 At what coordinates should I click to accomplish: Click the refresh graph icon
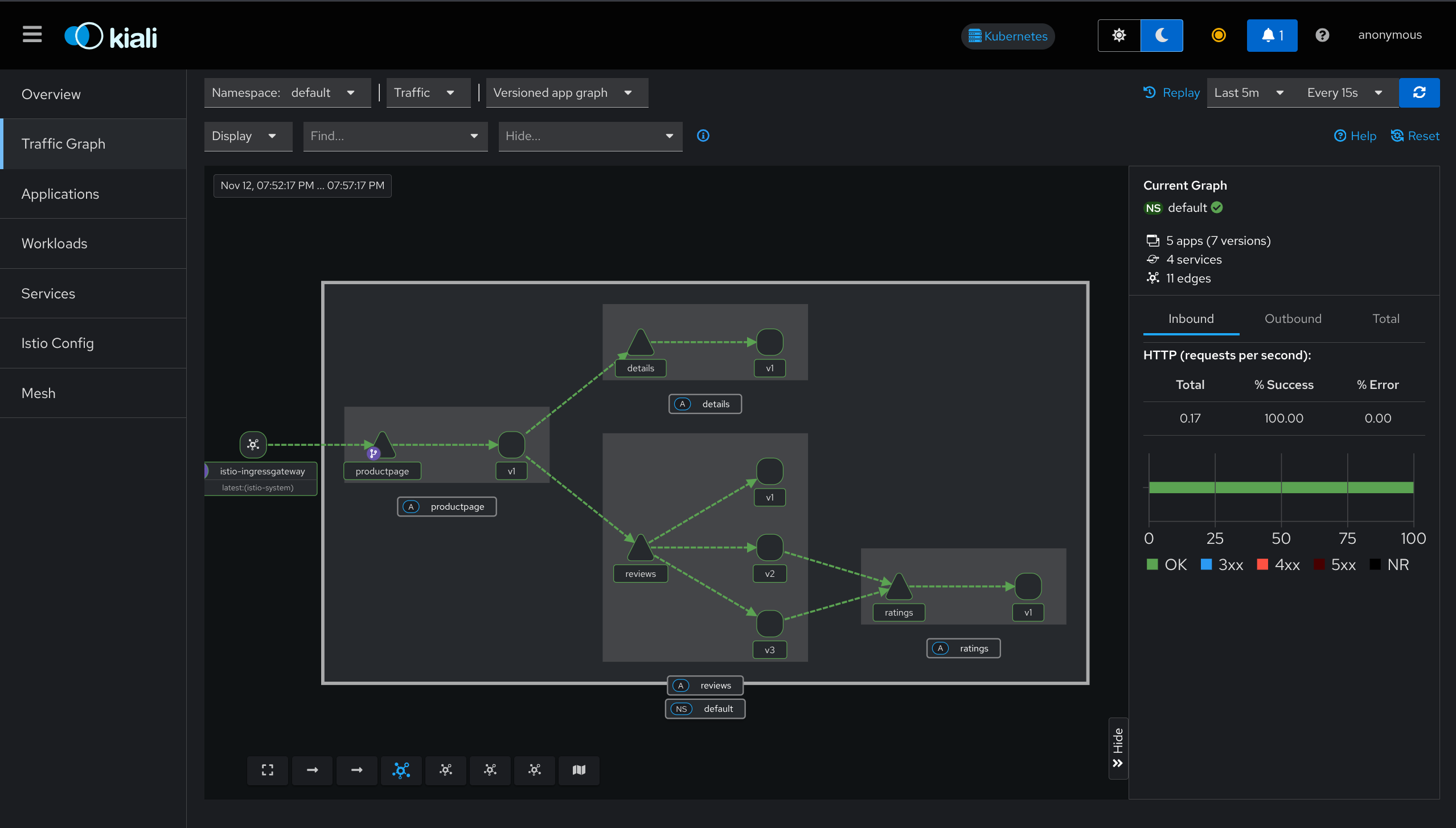[x=1419, y=92]
